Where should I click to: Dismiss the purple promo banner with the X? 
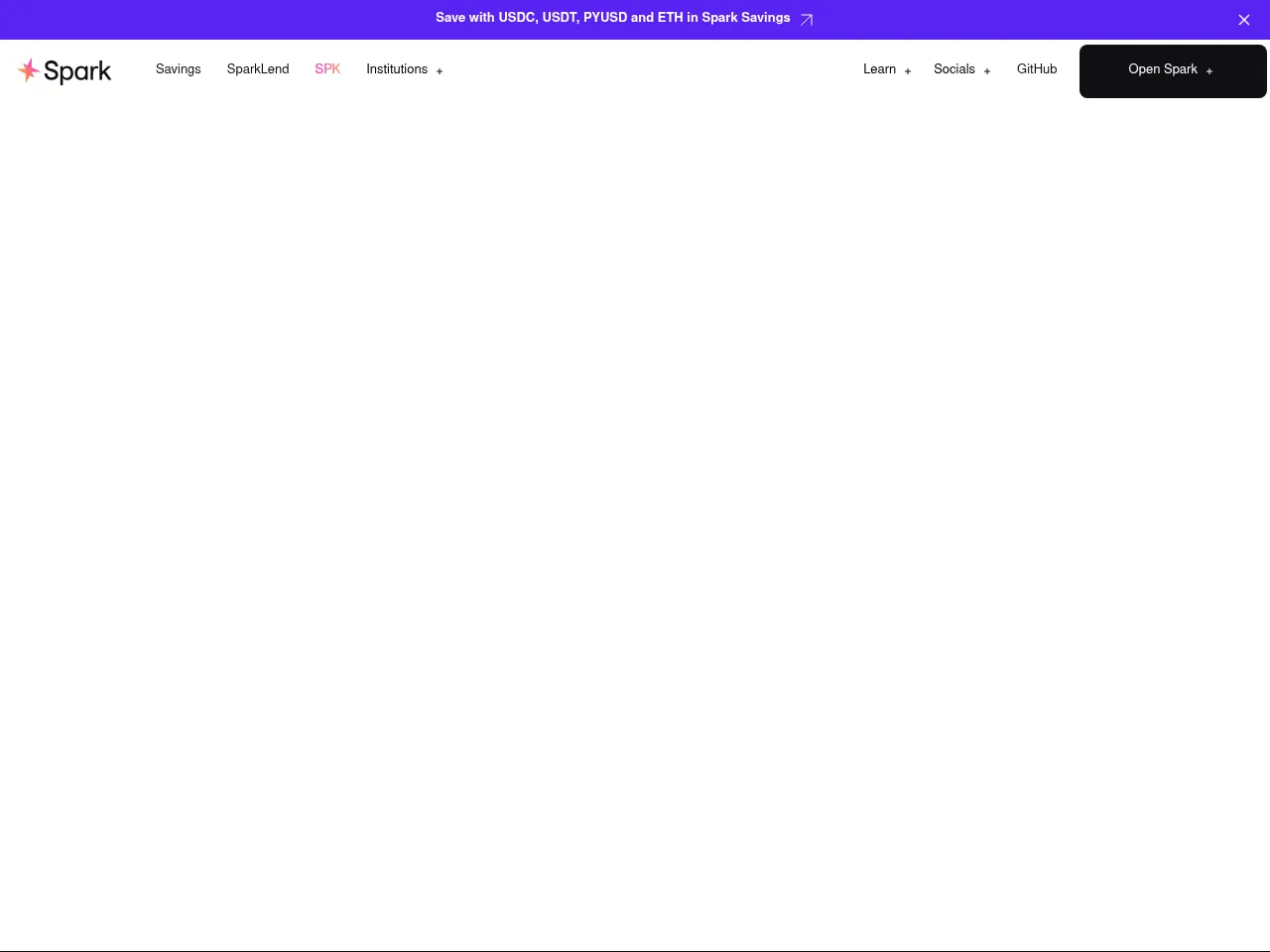1243,20
